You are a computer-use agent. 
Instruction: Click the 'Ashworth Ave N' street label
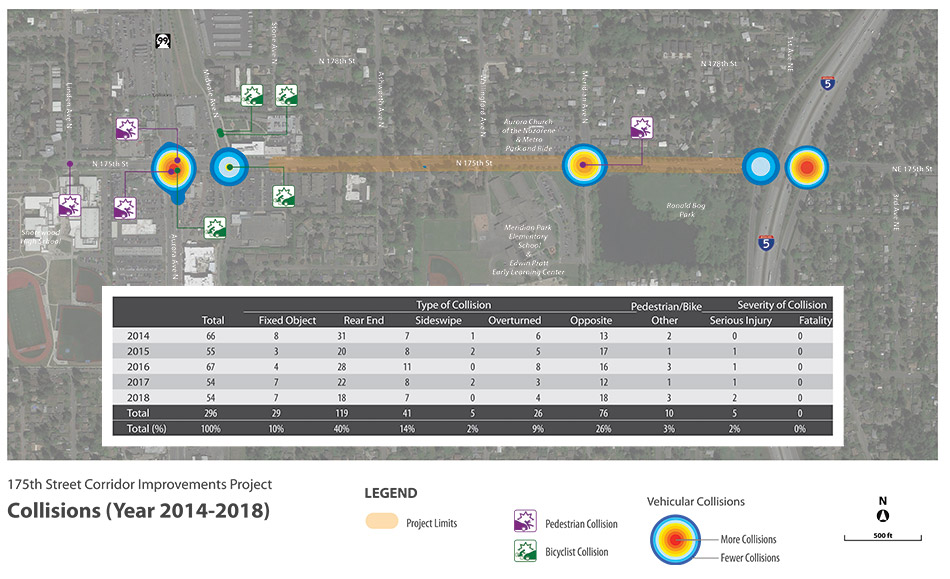380,99
